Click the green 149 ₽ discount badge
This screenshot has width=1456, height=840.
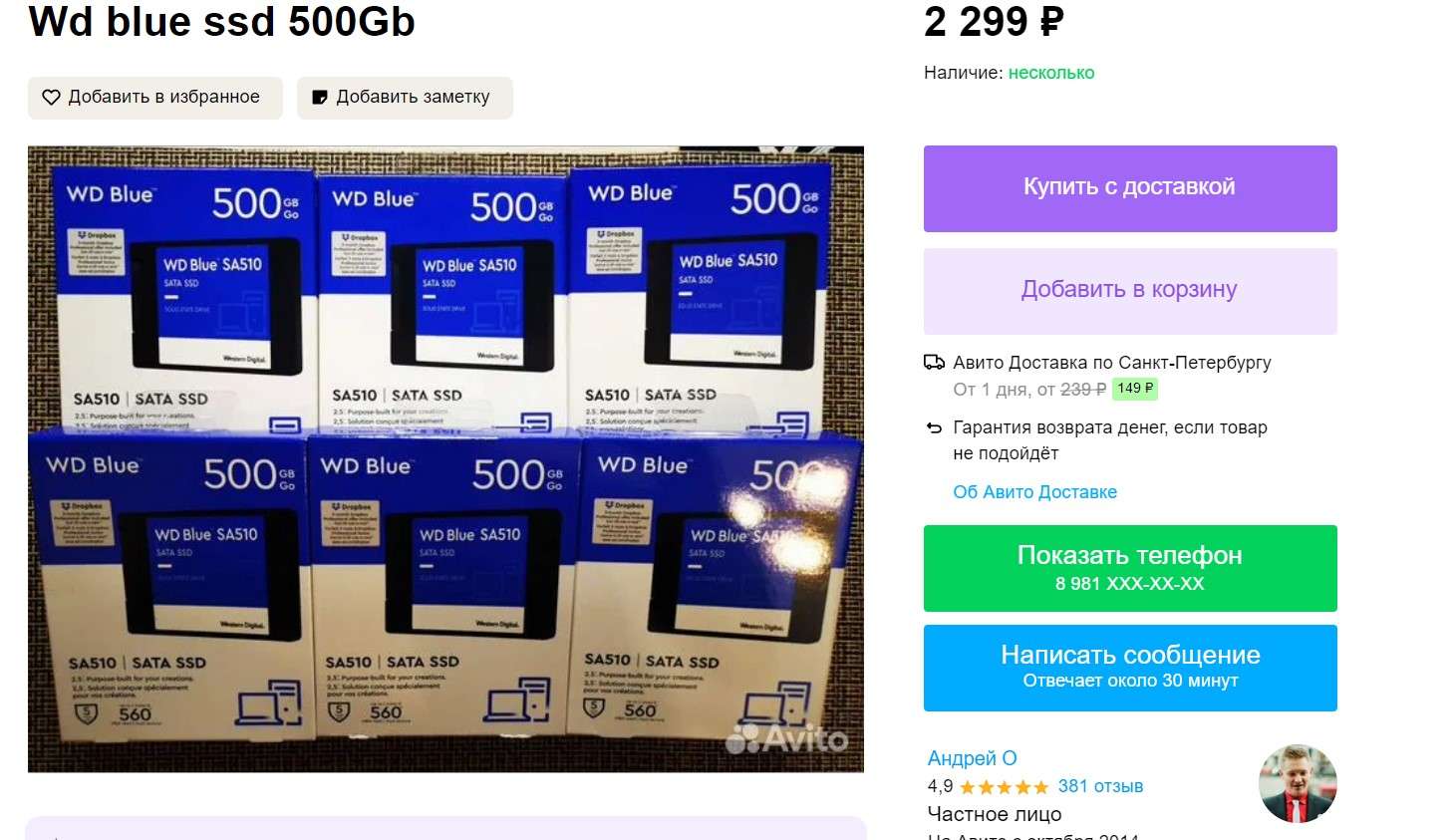[x=1135, y=389]
